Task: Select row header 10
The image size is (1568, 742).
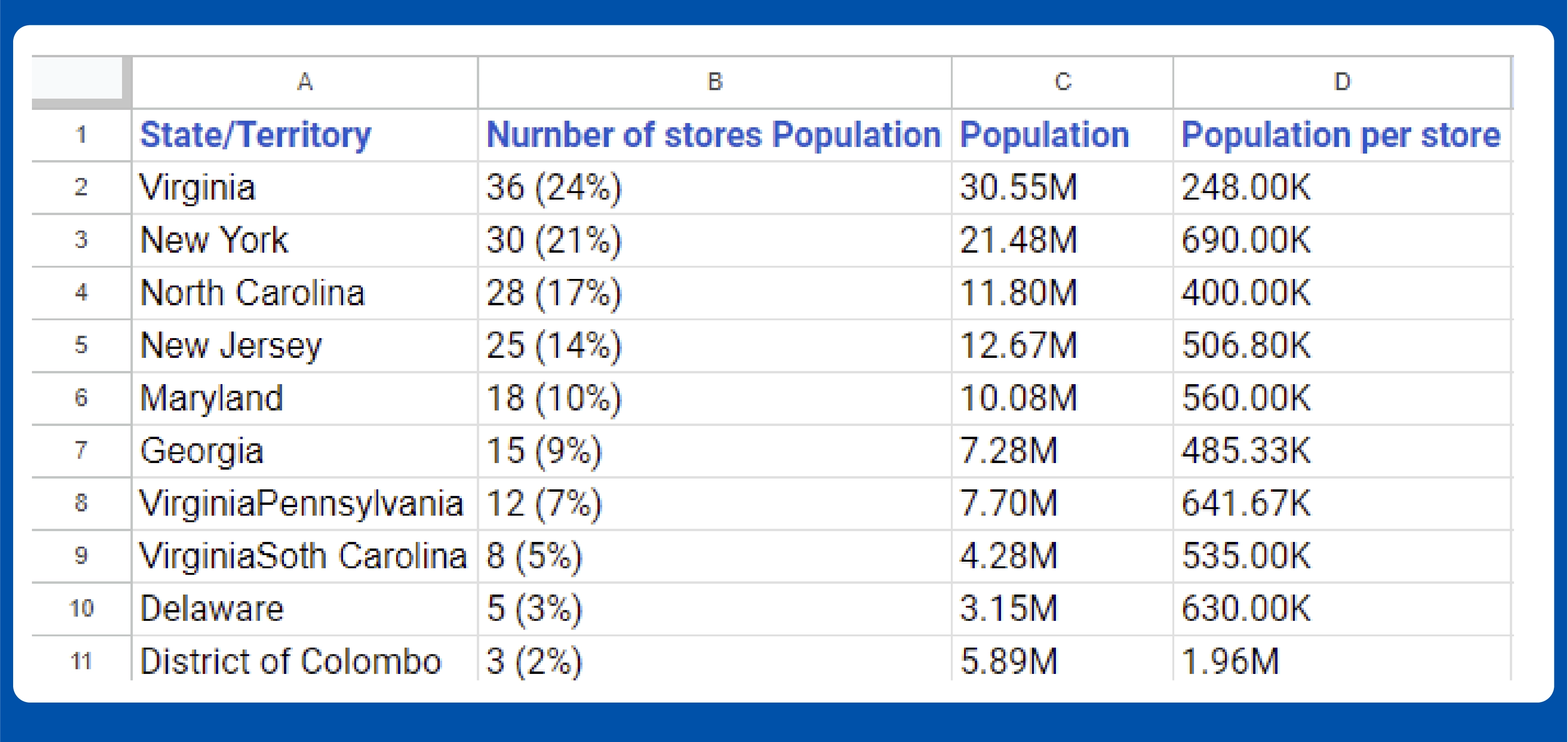Action: point(81,609)
